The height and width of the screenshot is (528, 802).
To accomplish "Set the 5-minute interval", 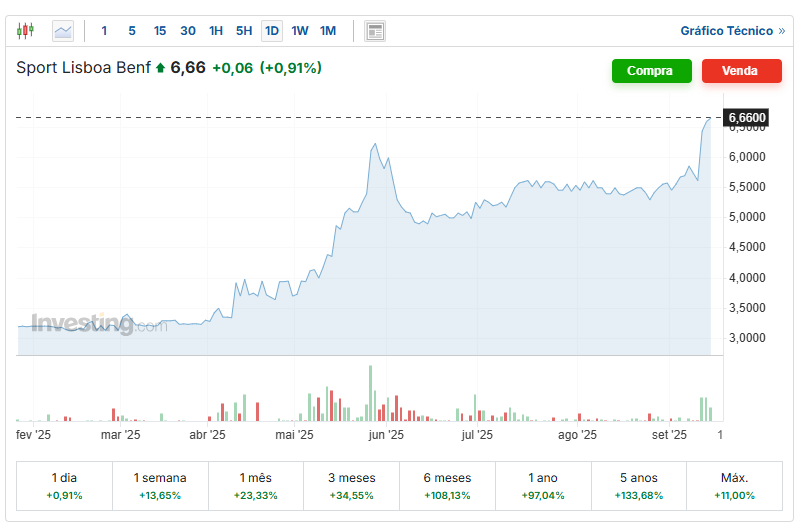I will pyautogui.click(x=132, y=31).
